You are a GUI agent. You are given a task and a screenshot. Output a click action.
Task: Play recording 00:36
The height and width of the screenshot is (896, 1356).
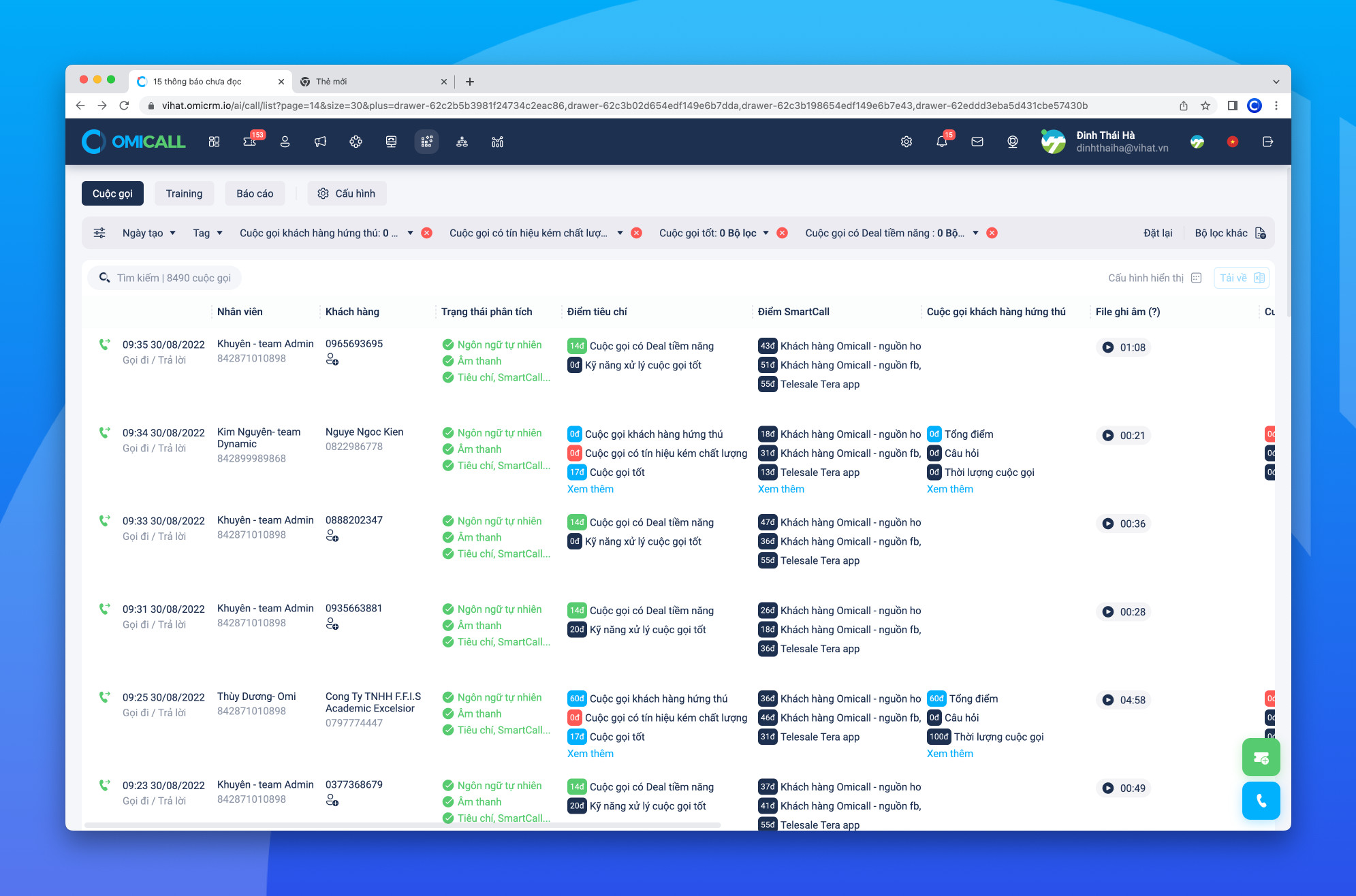(x=1108, y=524)
